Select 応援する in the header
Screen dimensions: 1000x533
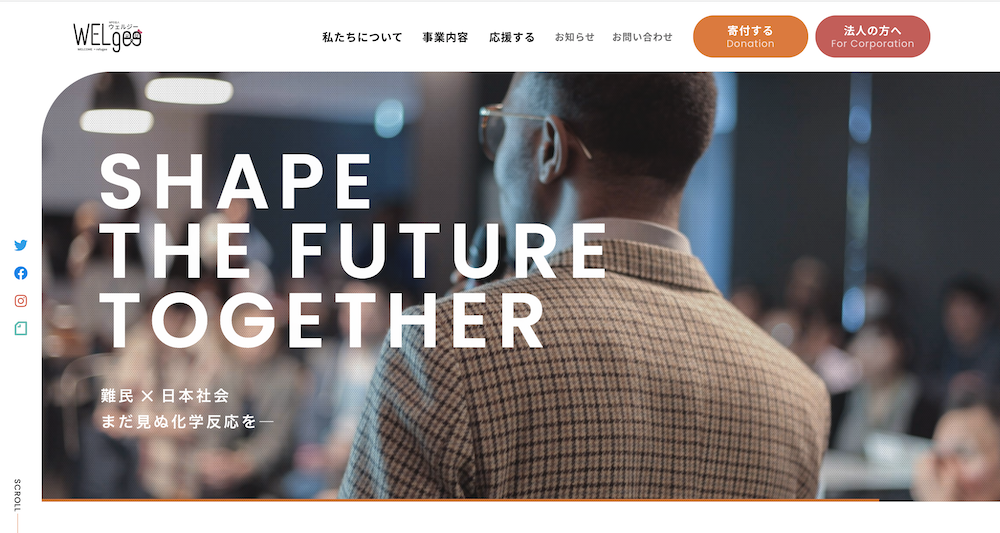511,37
